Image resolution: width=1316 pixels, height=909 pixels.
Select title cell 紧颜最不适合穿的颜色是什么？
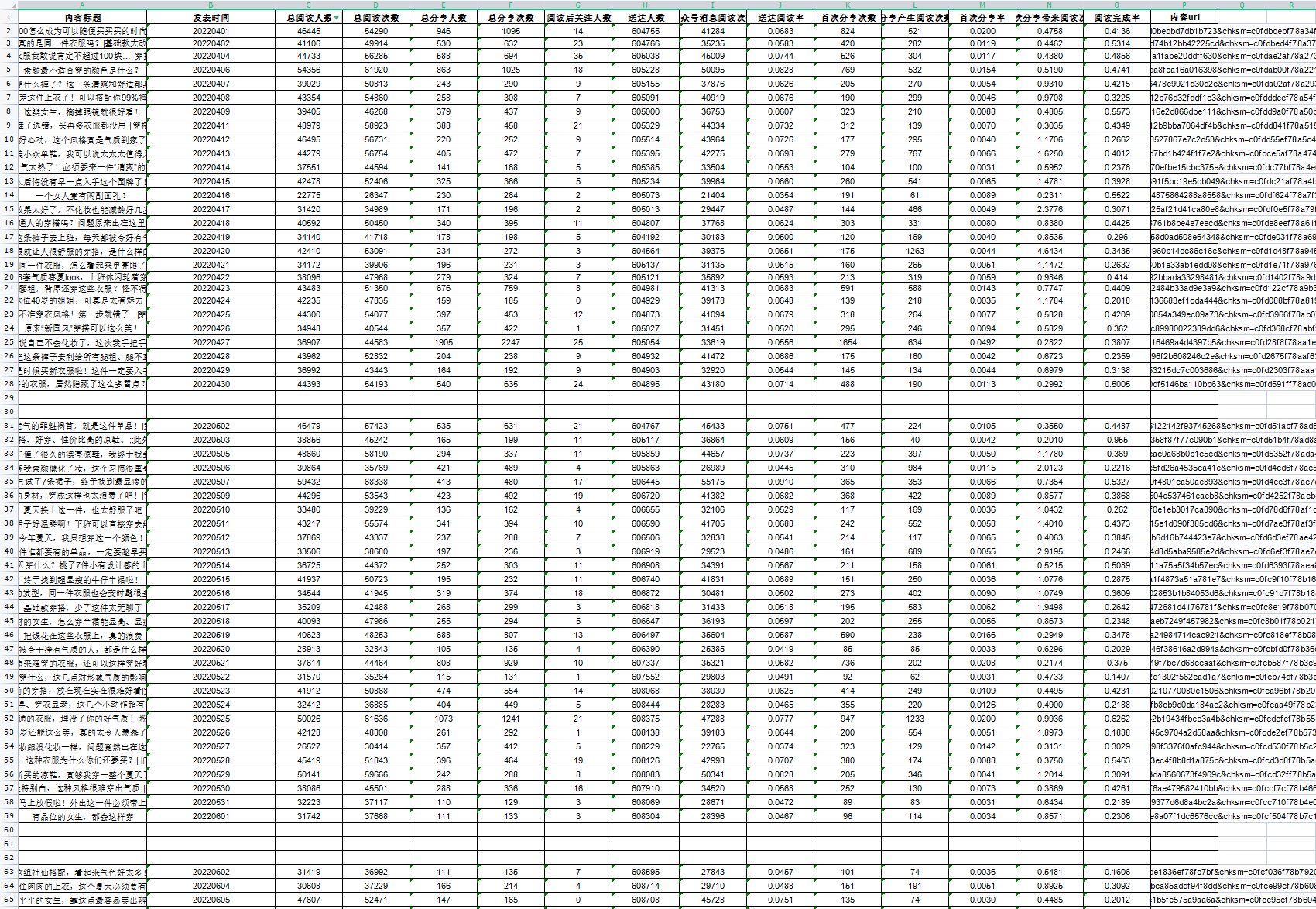(x=82, y=70)
